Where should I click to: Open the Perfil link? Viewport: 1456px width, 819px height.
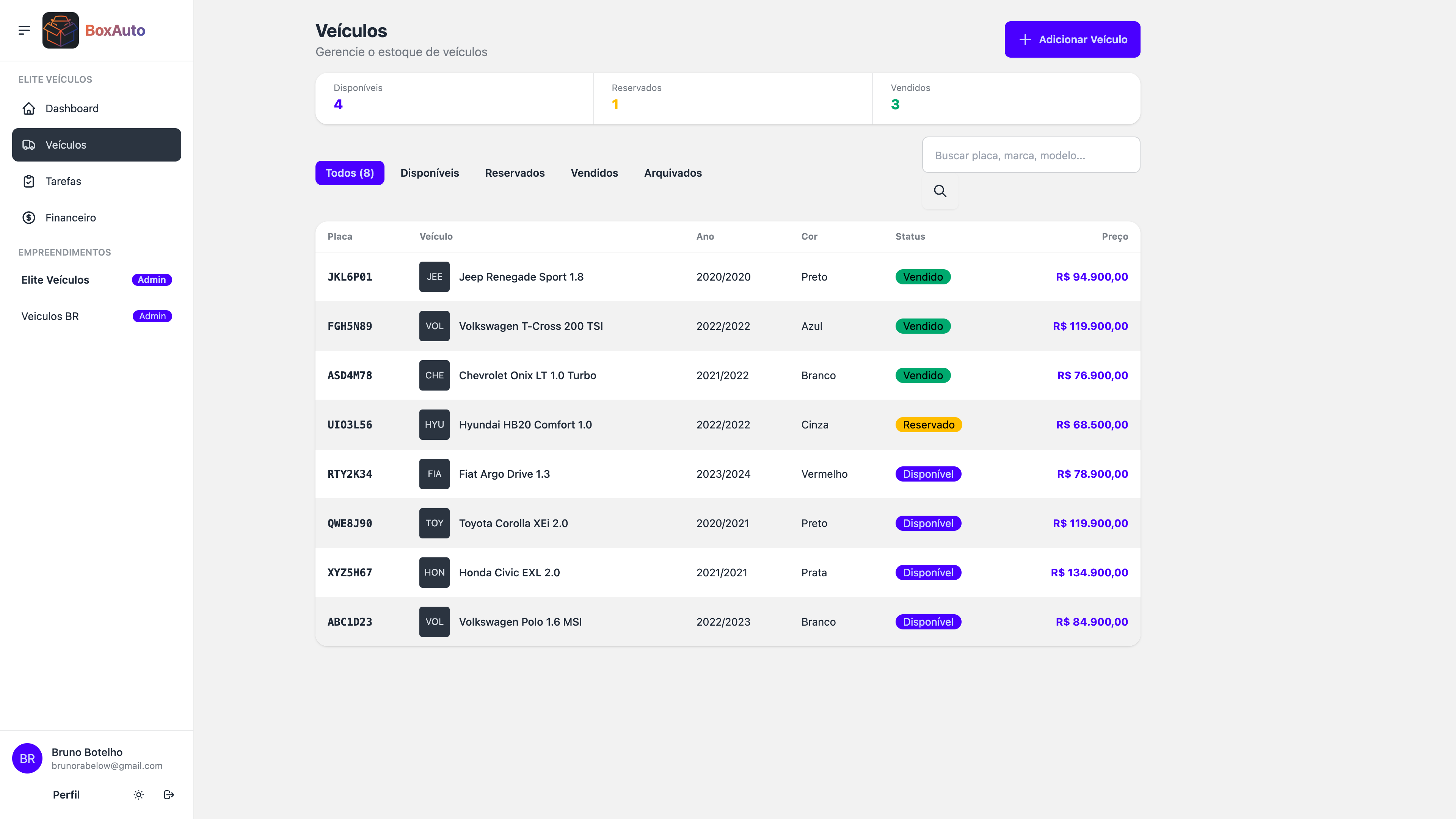point(66,795)
